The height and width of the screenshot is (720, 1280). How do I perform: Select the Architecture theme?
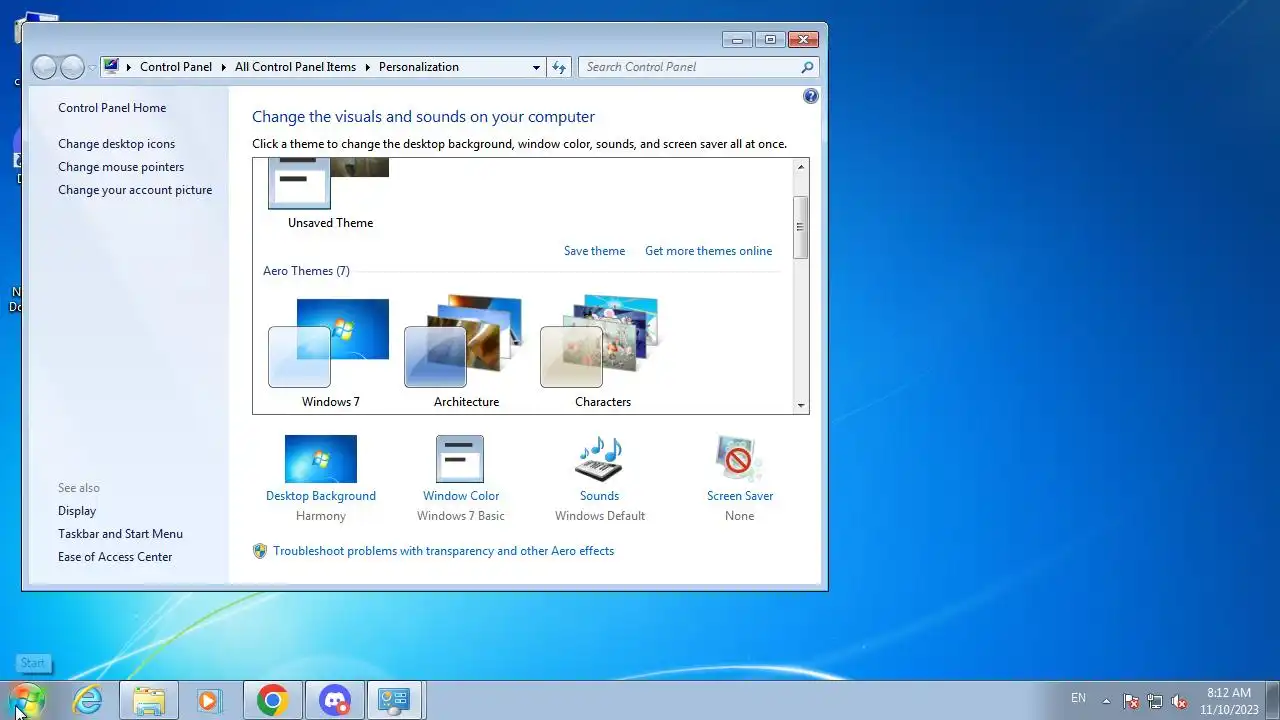[x=466, y=352]
